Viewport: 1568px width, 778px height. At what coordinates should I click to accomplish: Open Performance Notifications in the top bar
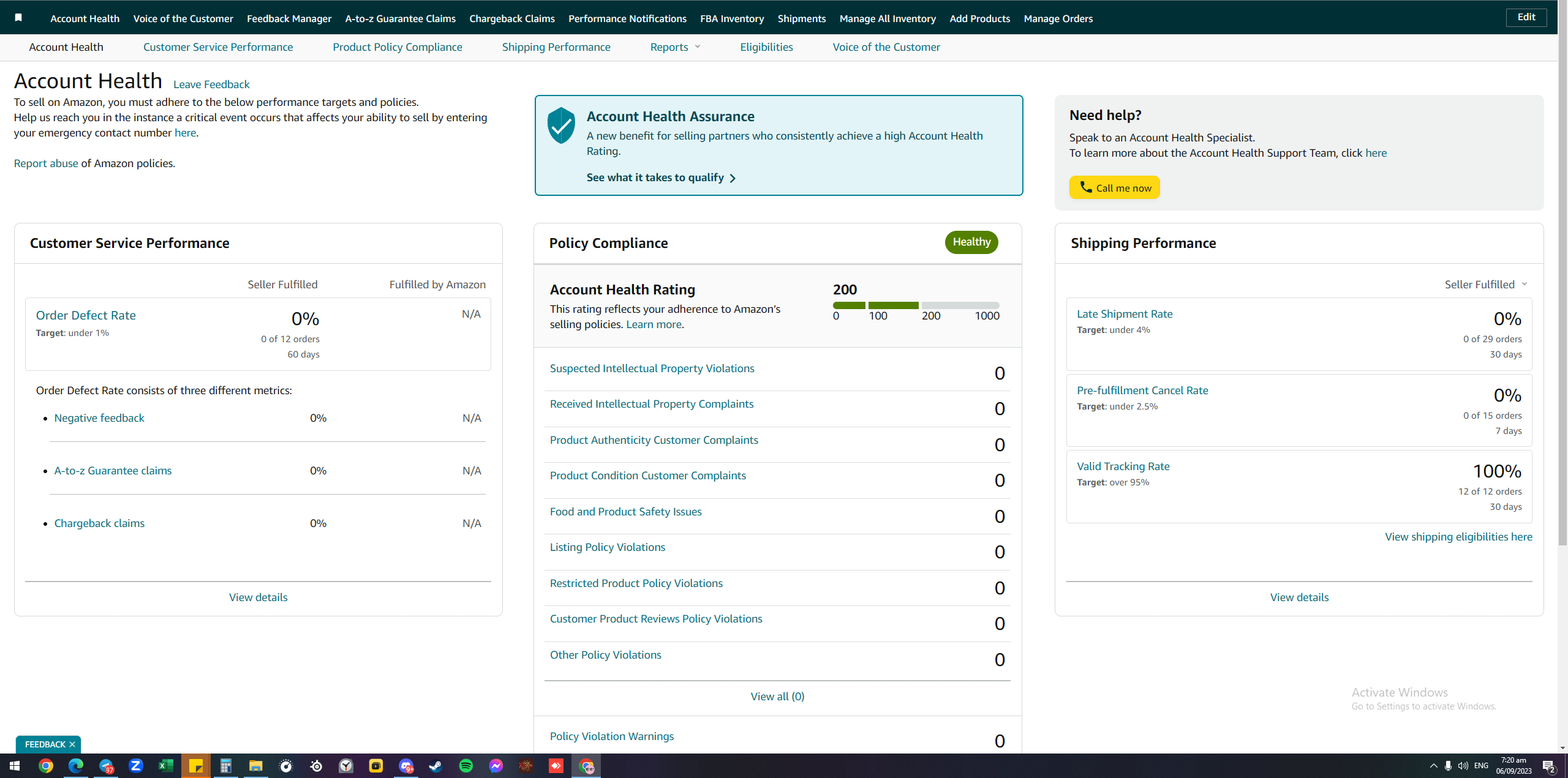[627, 18]
